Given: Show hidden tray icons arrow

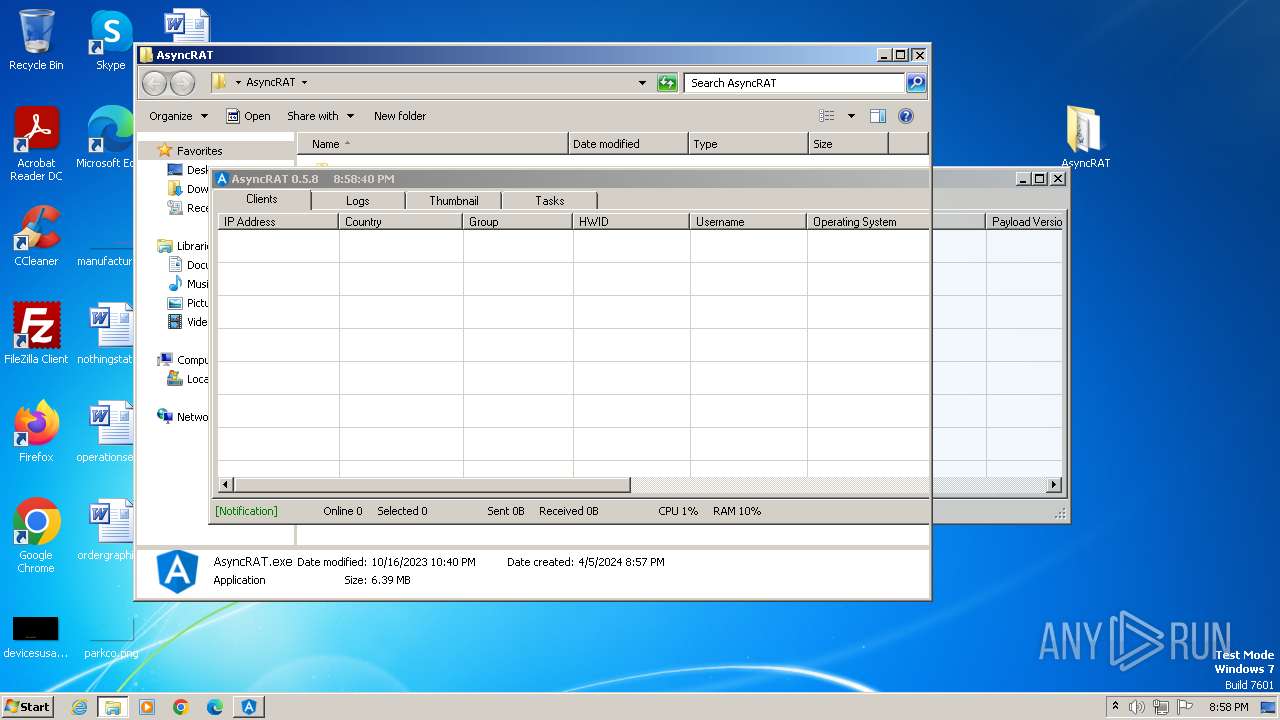Looking at the screenshot, I should [1115, 706].
